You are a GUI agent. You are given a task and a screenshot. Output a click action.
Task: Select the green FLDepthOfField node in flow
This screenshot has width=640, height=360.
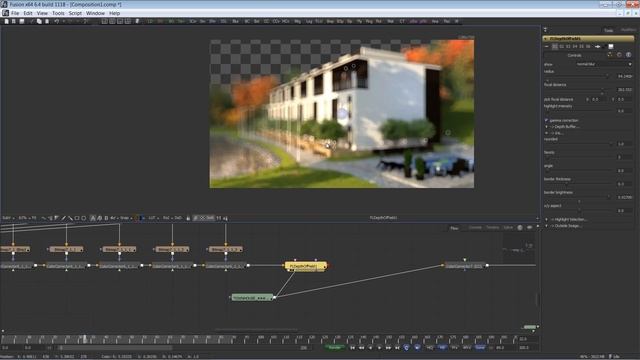[252, 298]
